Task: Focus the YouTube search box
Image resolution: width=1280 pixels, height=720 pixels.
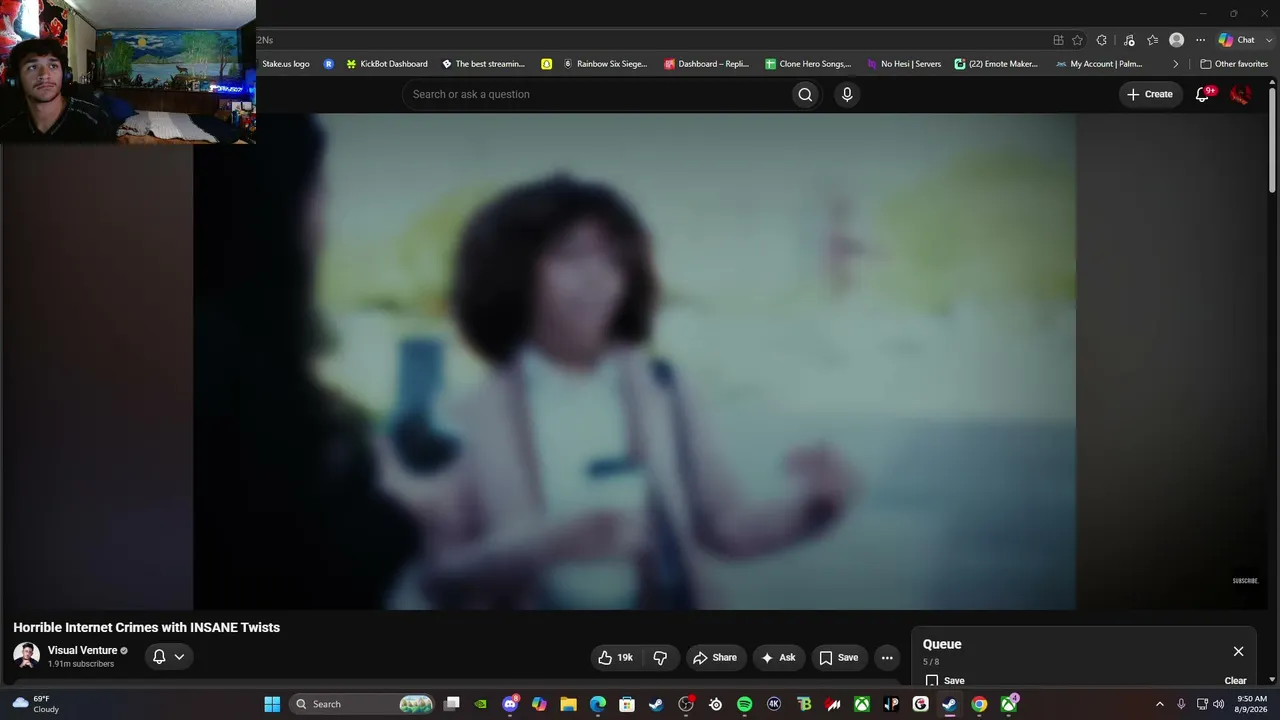Action: point(596,94)
